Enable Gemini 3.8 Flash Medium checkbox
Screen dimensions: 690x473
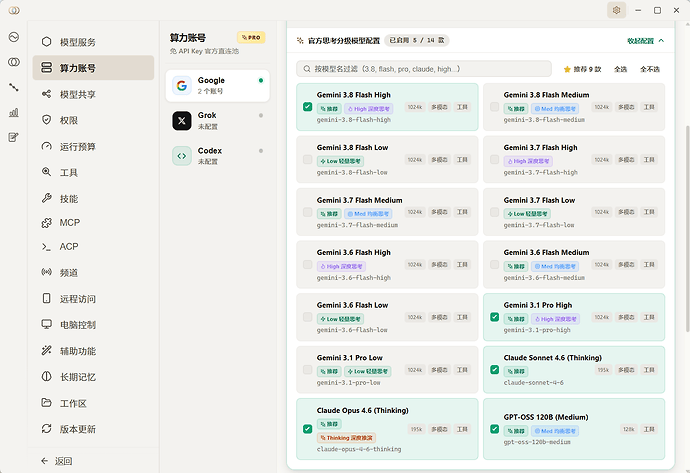(x=495, y=107)
